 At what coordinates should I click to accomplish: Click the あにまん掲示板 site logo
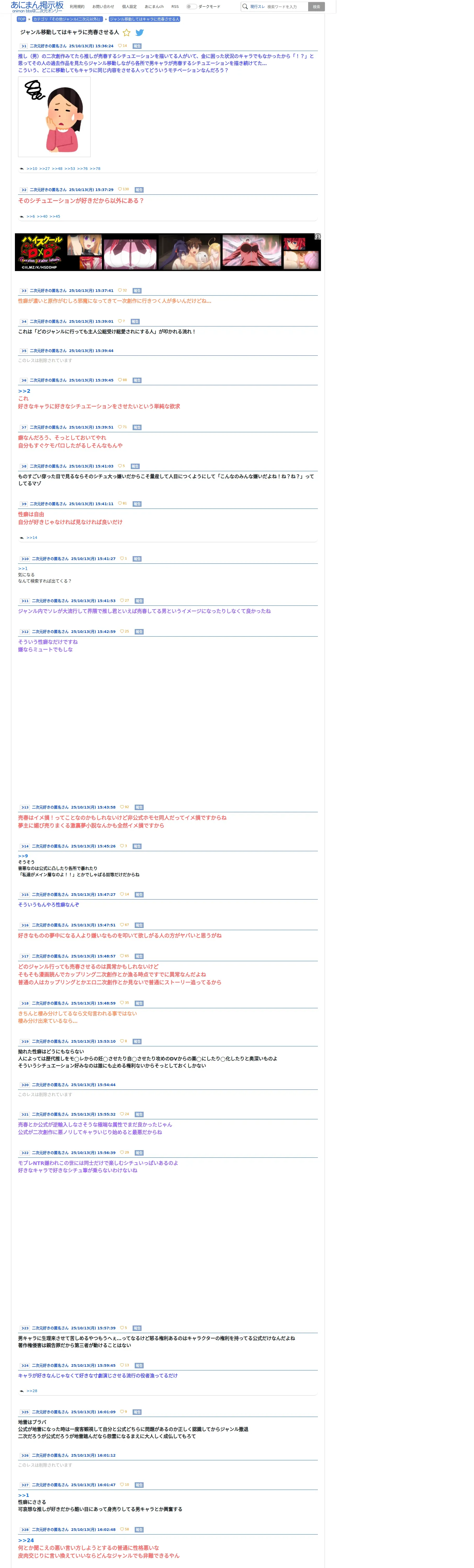tap(37, 7)
